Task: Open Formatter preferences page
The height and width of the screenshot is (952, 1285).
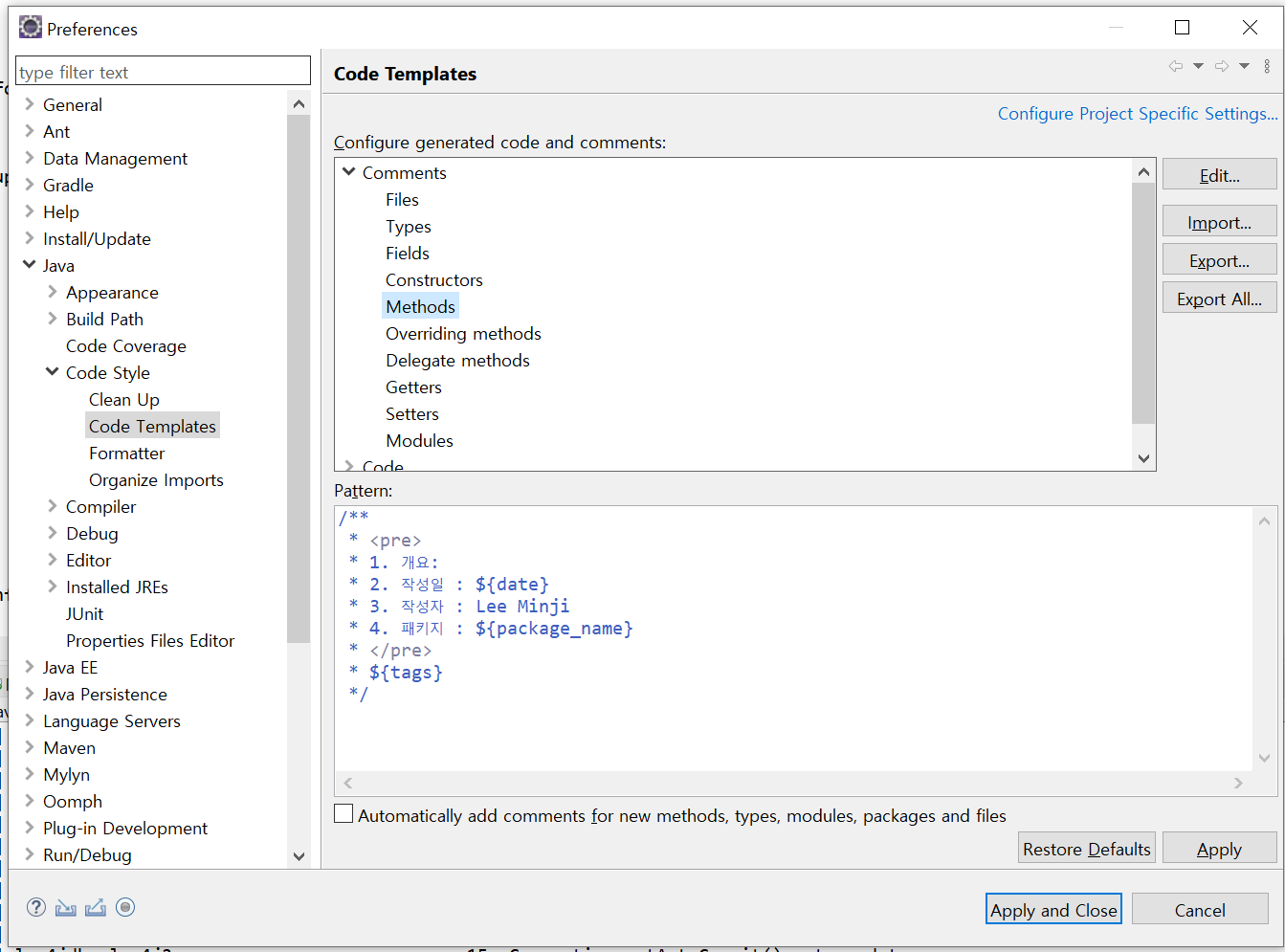Action: 126,453
